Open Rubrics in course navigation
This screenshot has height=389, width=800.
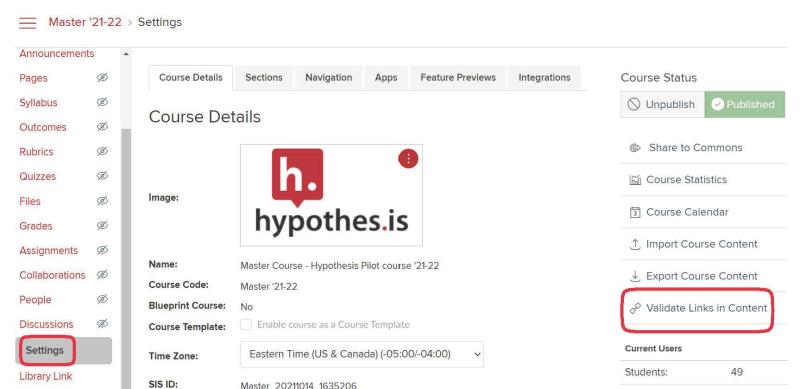36,152
